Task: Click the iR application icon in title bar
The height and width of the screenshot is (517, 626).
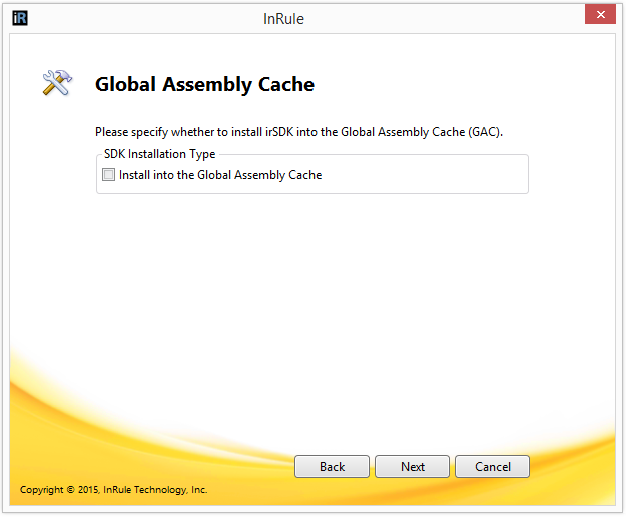Action: click(x=20, y=18)
